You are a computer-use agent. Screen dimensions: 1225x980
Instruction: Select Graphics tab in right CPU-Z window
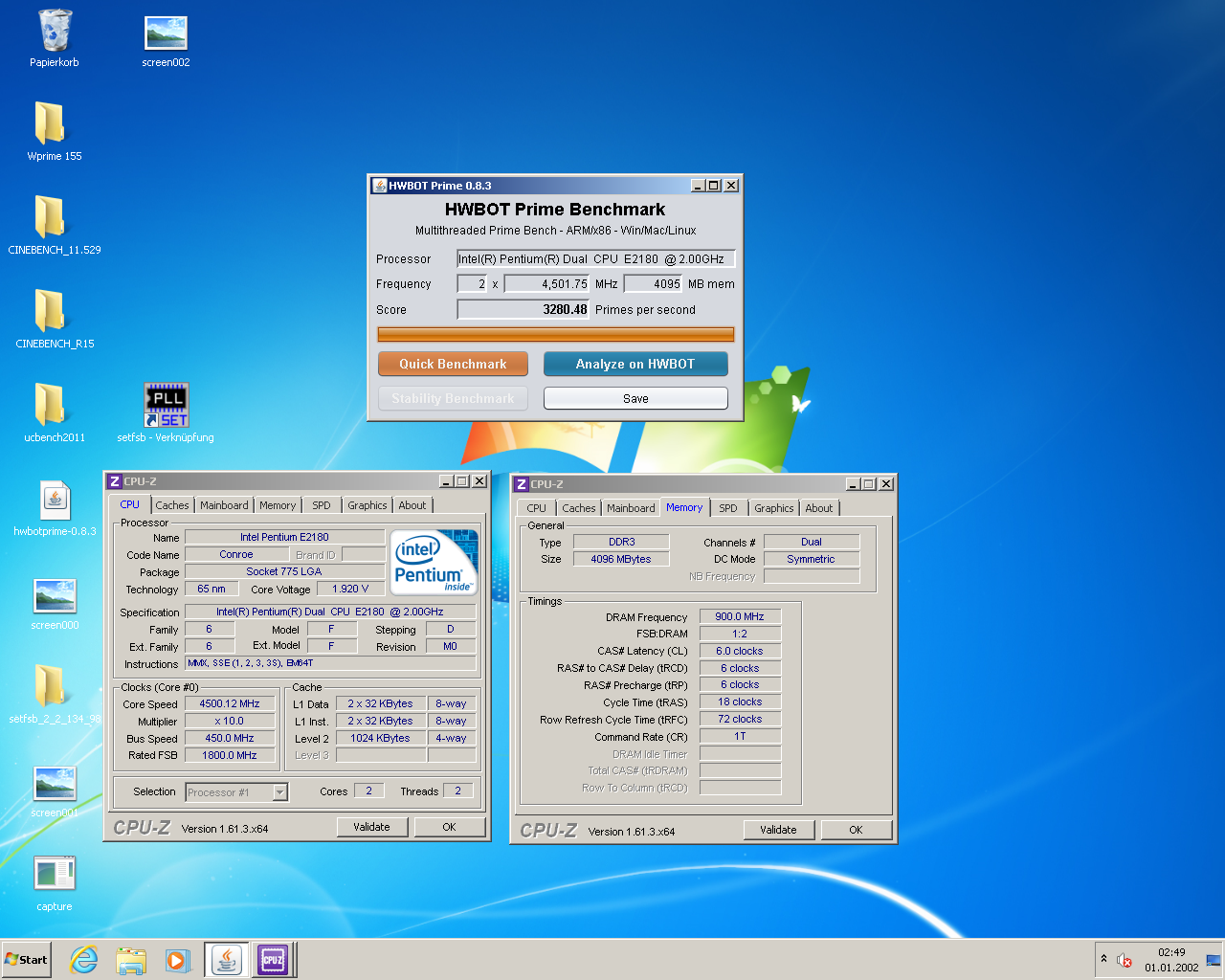[x=774, y=508]
